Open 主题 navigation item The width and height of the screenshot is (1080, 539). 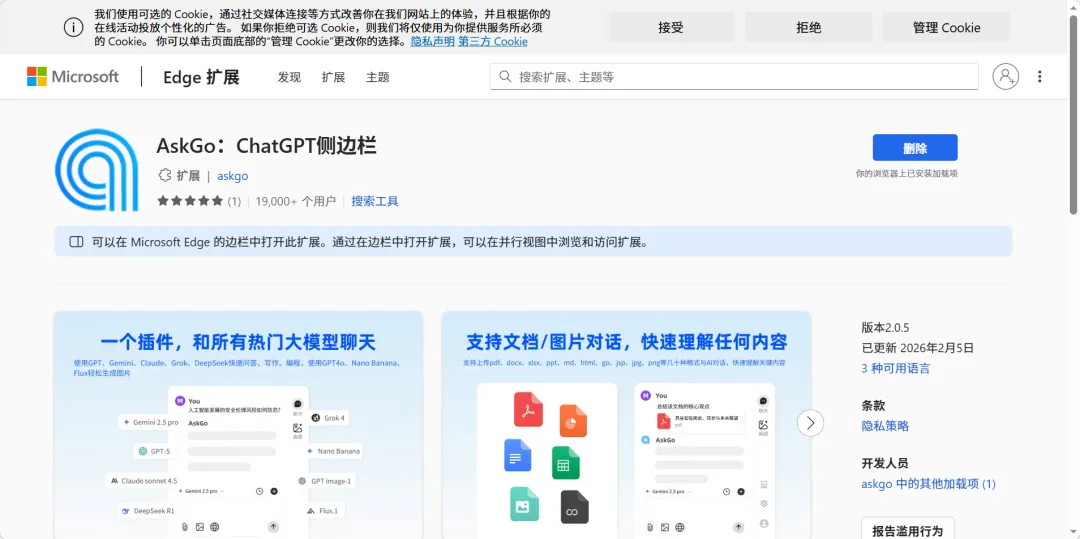(x=377, y=77)
